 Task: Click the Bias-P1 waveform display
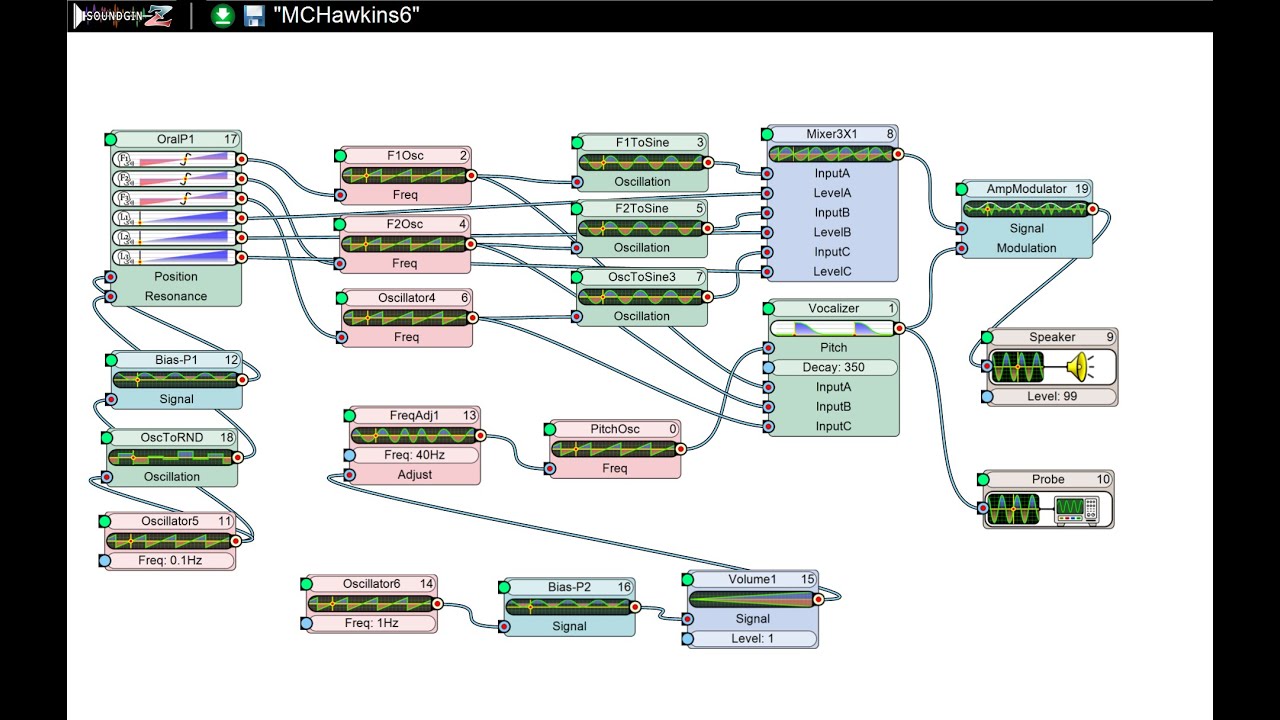176,380
